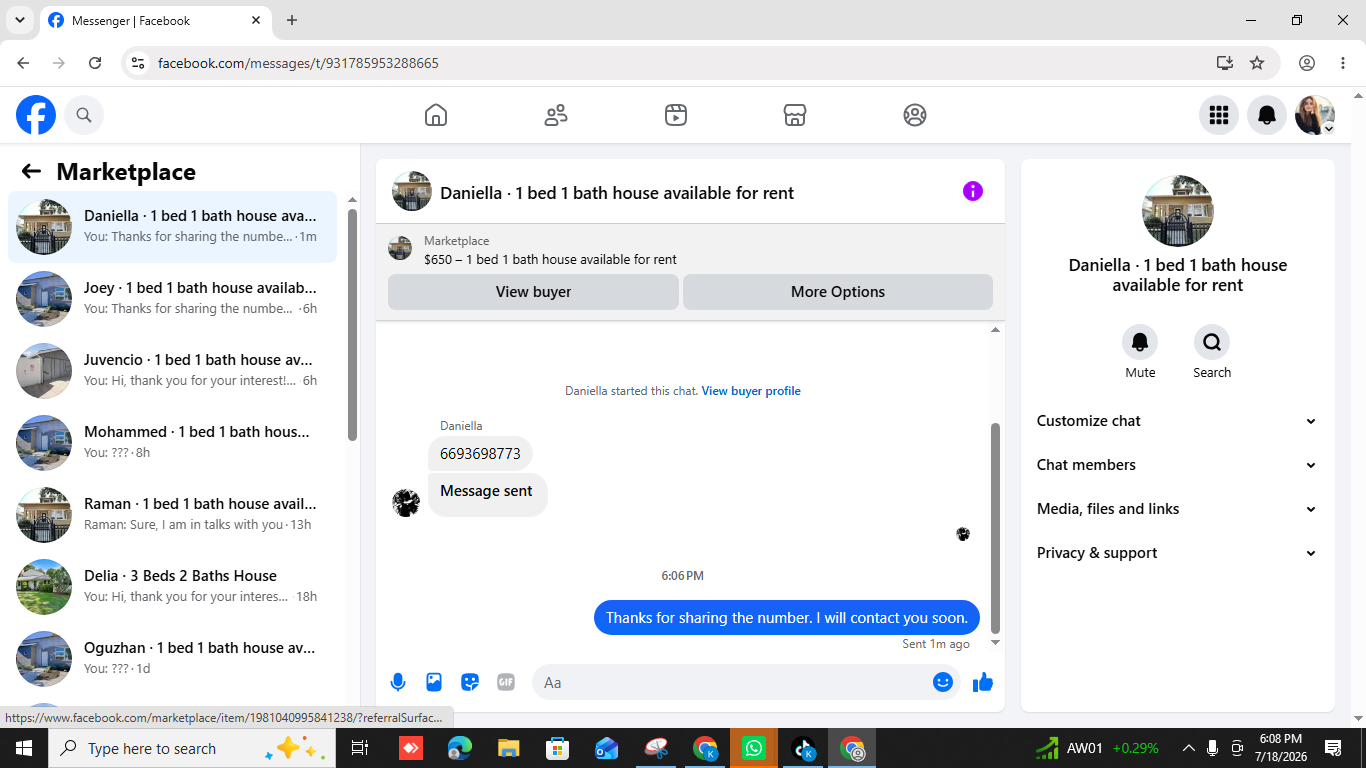
Task: Open the Joey conversation in the list
Action: 173,299
